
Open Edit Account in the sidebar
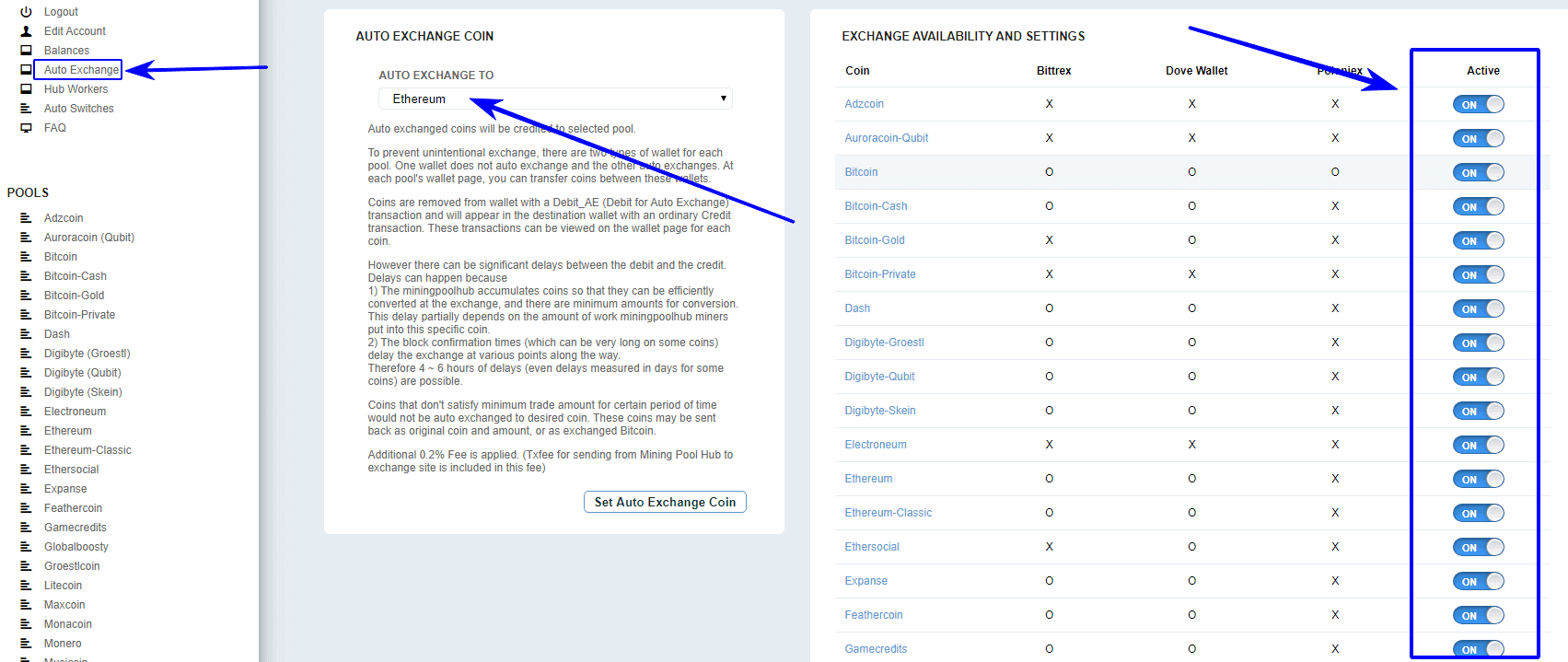point(75,31)
